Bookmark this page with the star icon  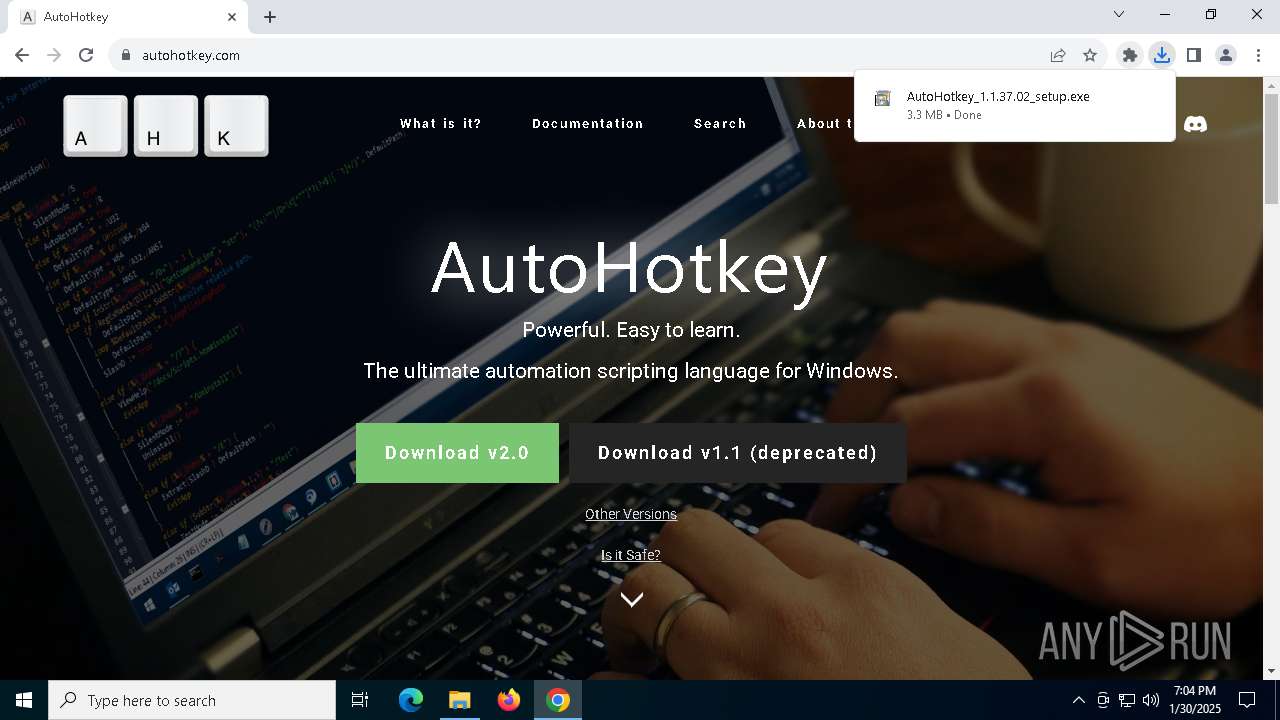(x=1090, y=55)
